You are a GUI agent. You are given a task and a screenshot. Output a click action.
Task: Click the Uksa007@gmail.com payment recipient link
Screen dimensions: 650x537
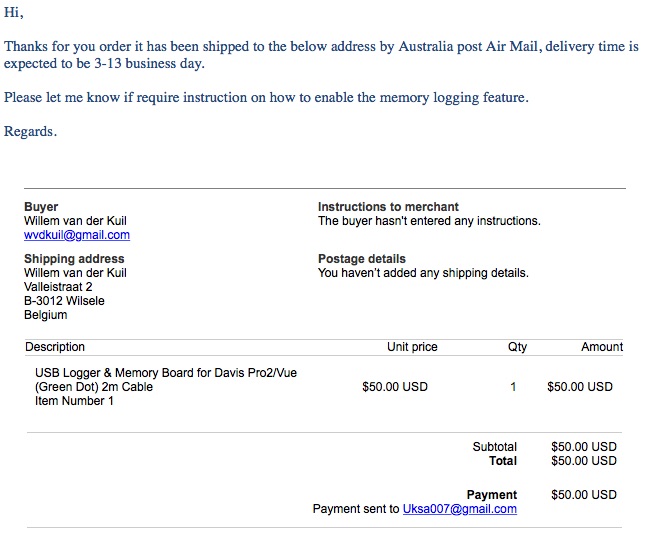pyautogui.click(x=459, y=509)
